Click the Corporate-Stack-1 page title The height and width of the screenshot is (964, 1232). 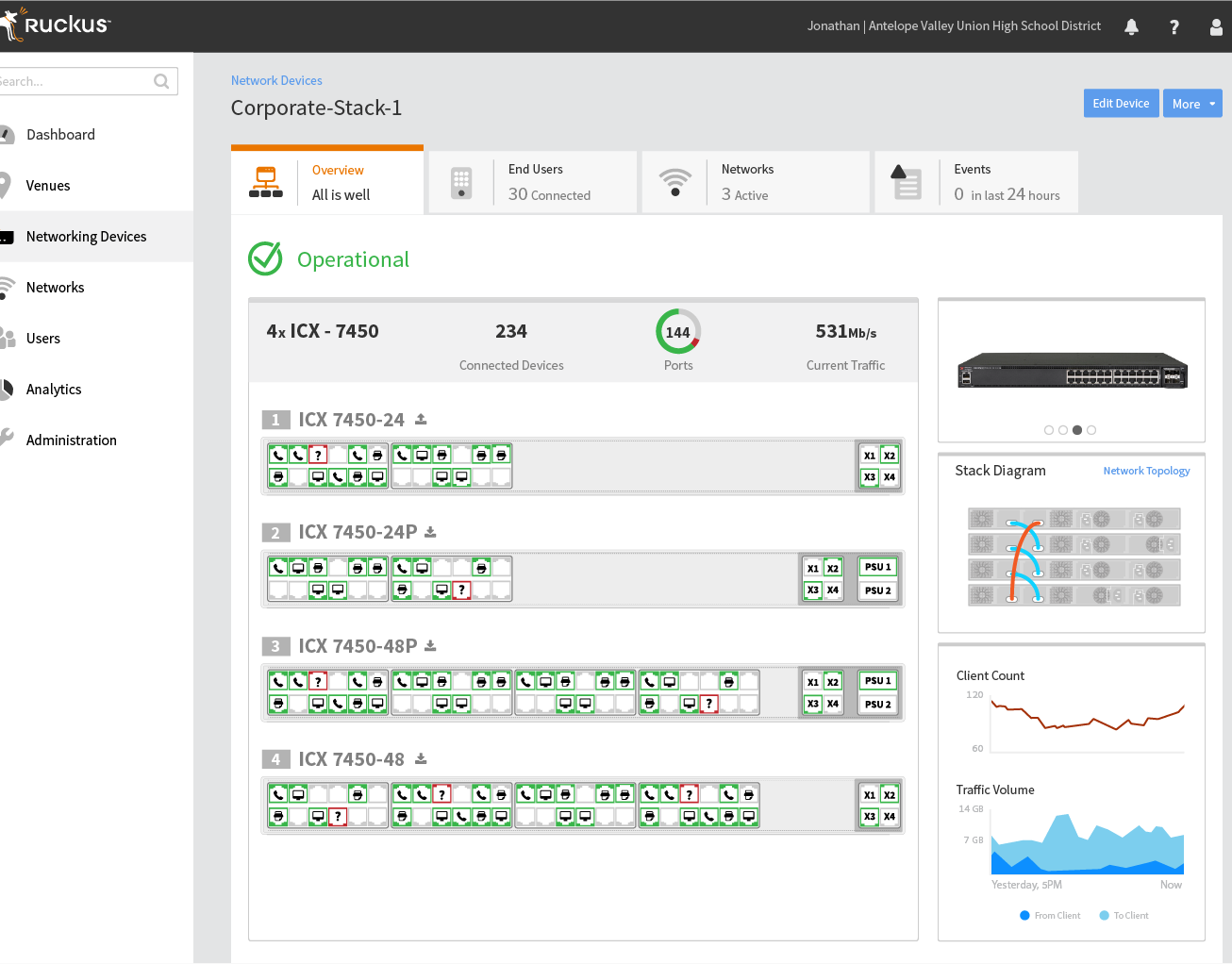[x=316, y=108]
